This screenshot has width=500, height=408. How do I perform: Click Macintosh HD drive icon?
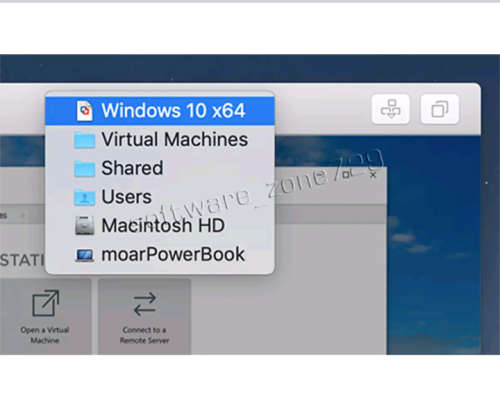click(85, 226)
